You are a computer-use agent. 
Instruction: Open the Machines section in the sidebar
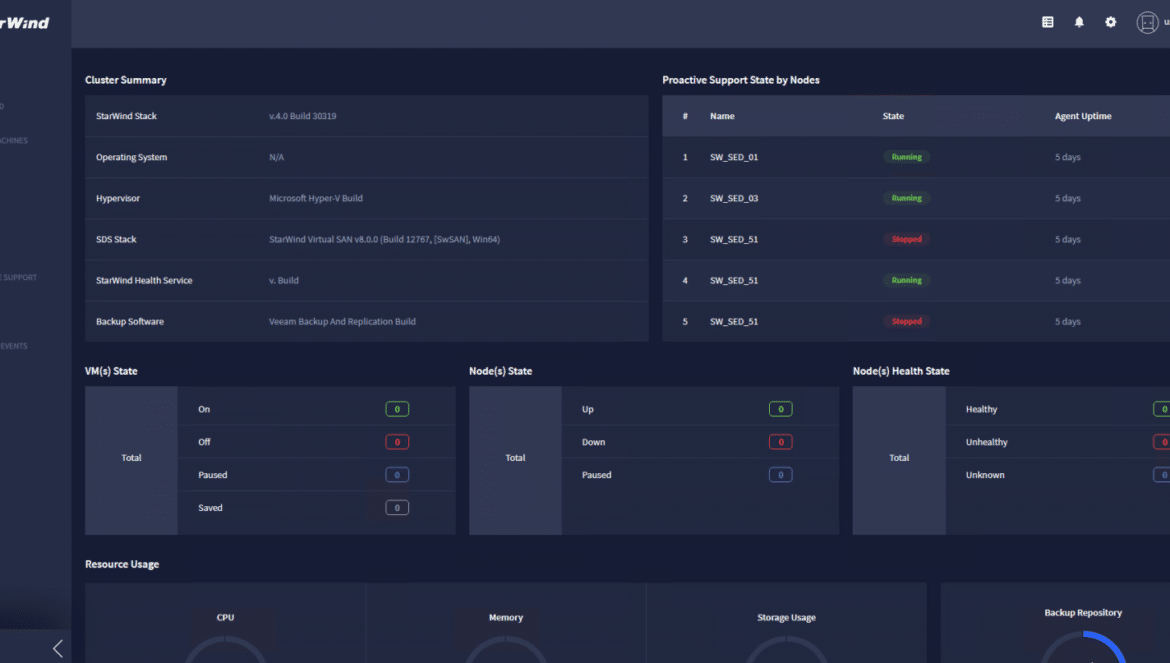pyautogui.click(x=14, y=140)
